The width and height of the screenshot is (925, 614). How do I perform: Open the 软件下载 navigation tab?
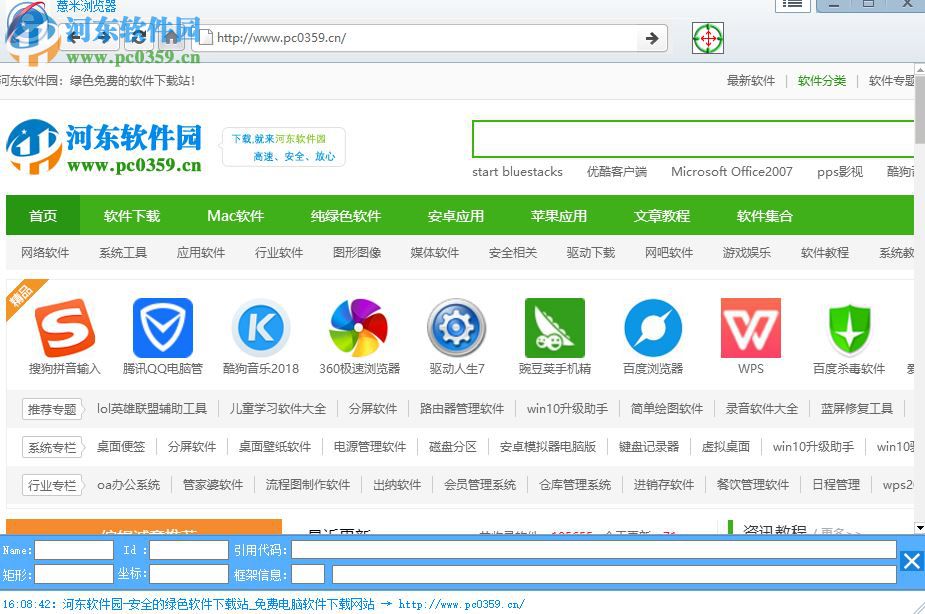click(x=132, y=216)
